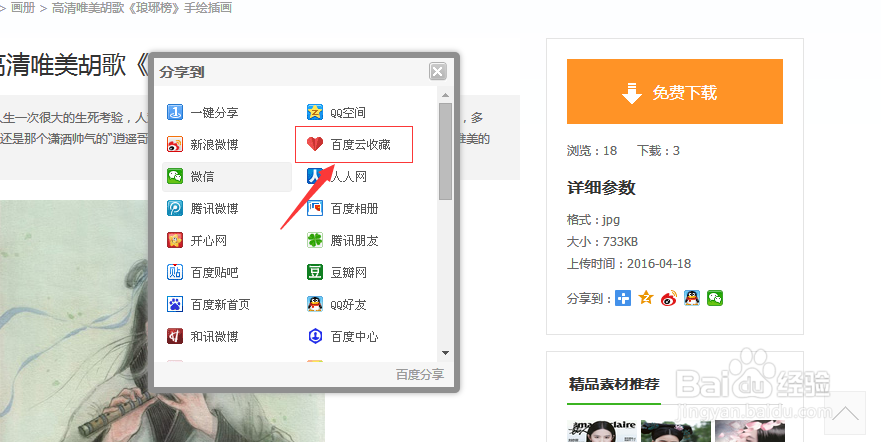Viewport: 881px width, 442px height.
Task: Select the 腾讯微博 text option
Action: coord(214,209)
